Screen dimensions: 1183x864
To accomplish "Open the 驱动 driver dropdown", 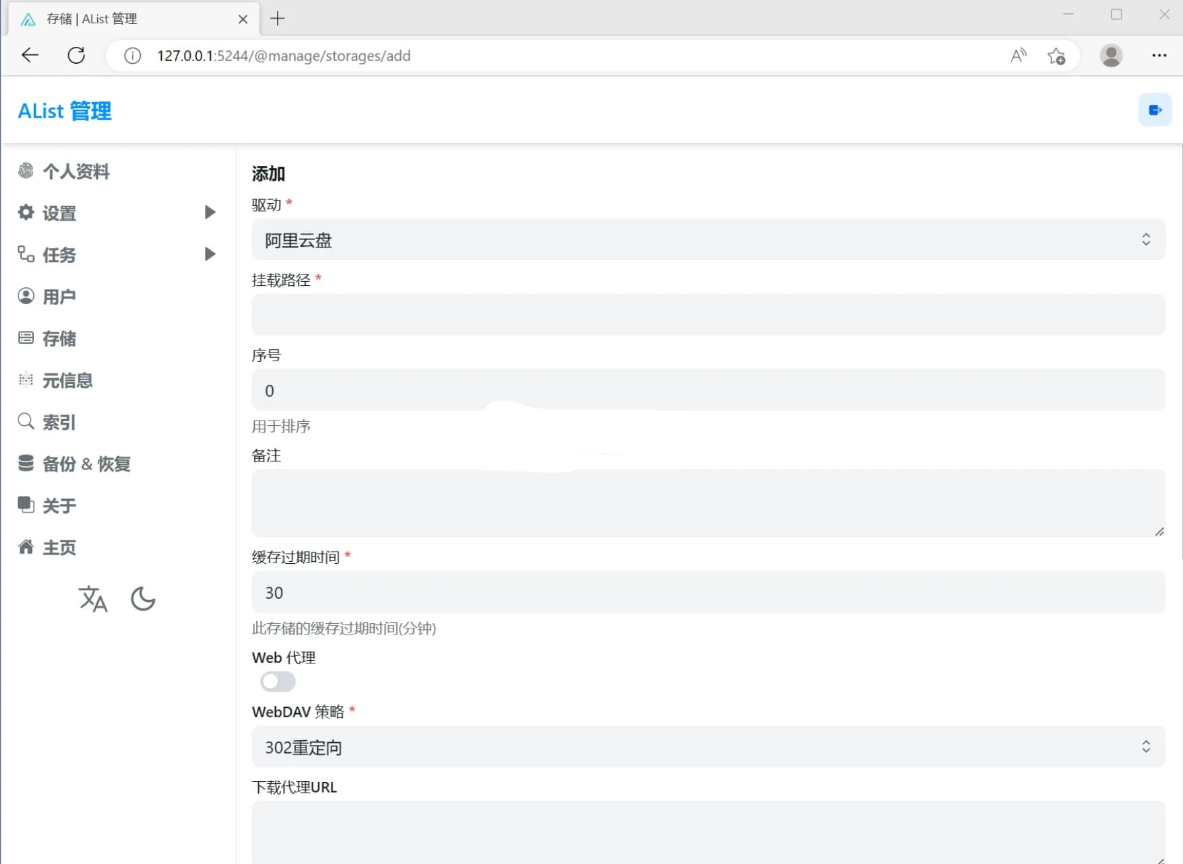I will pos(708,239).
